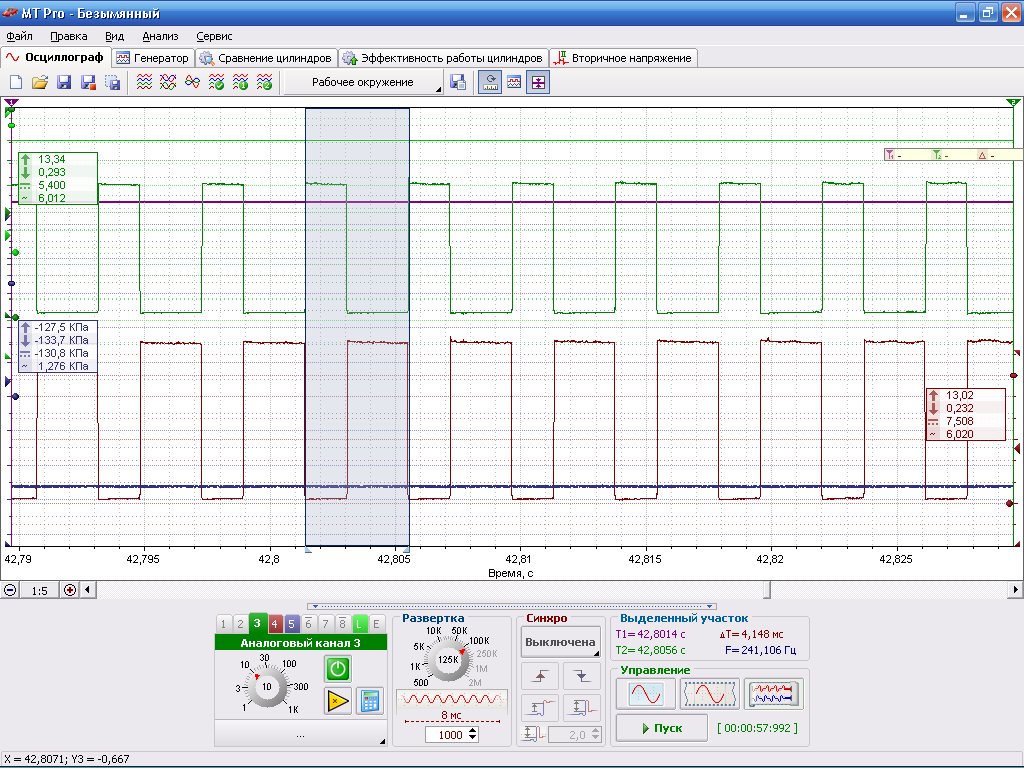Click the waveforms icon with green checkmark
Screen dimensions: 1024x768
(x=216, y=82)
